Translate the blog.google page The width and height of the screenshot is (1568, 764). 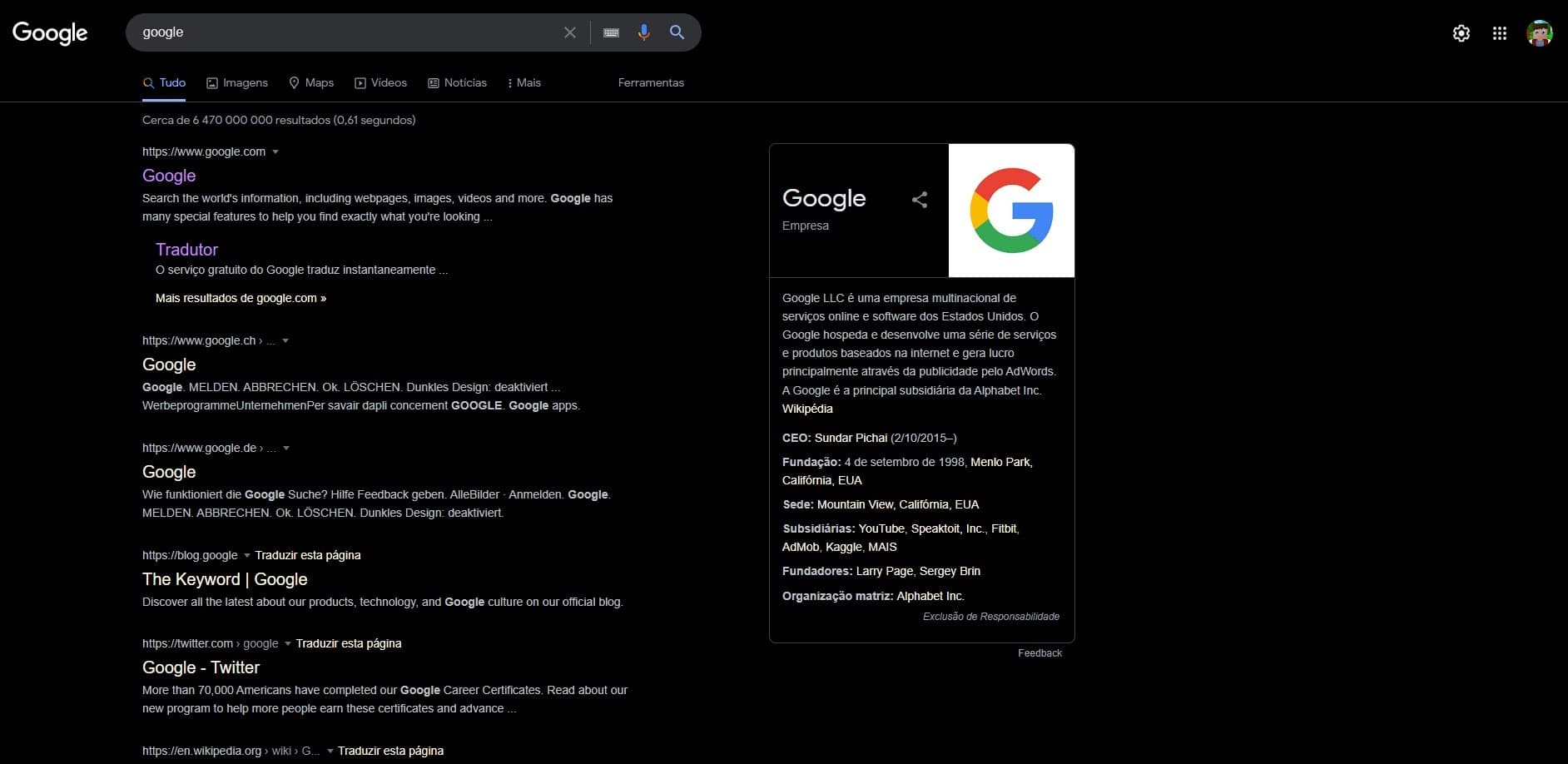[x=308, y=555]
